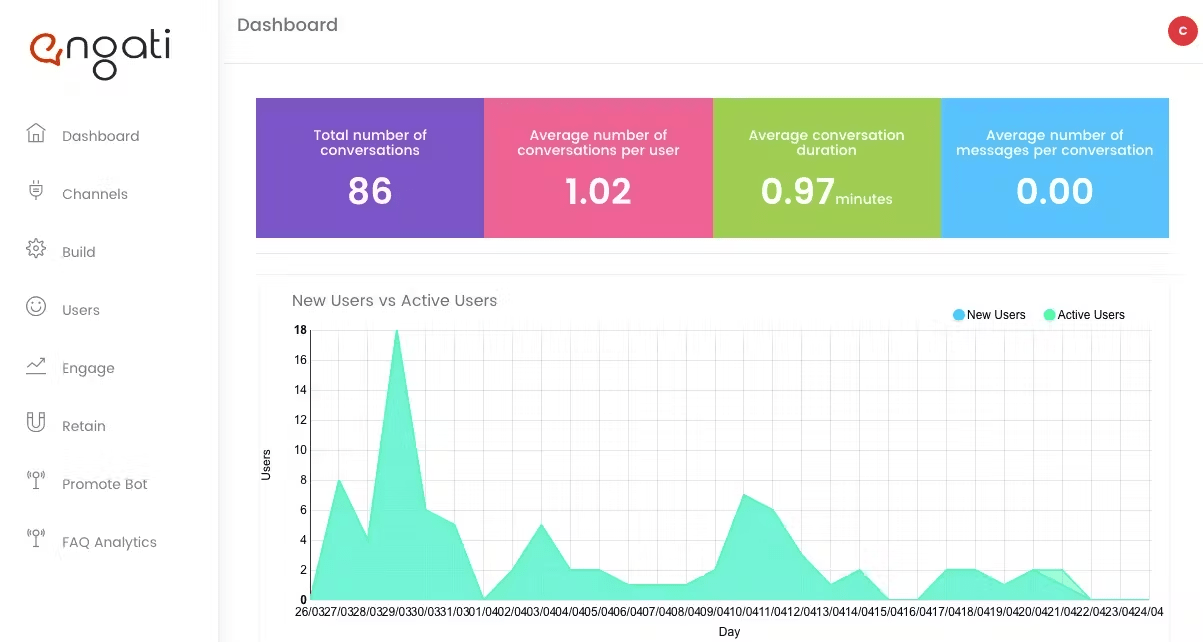Select the Total number of conversations card

(370, 168)
